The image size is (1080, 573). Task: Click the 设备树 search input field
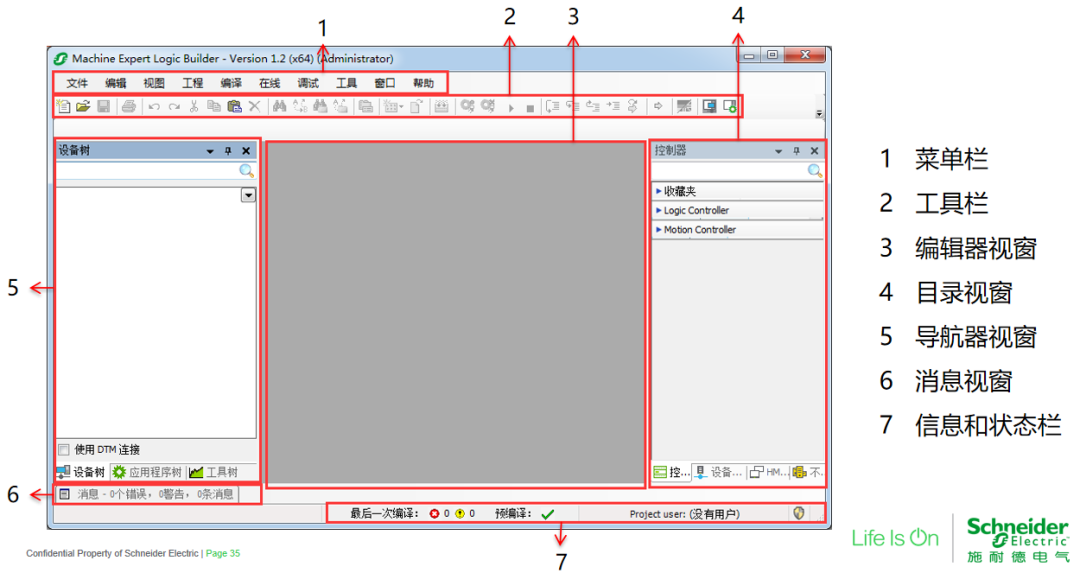pyautogui.click(x=147, y=170)
